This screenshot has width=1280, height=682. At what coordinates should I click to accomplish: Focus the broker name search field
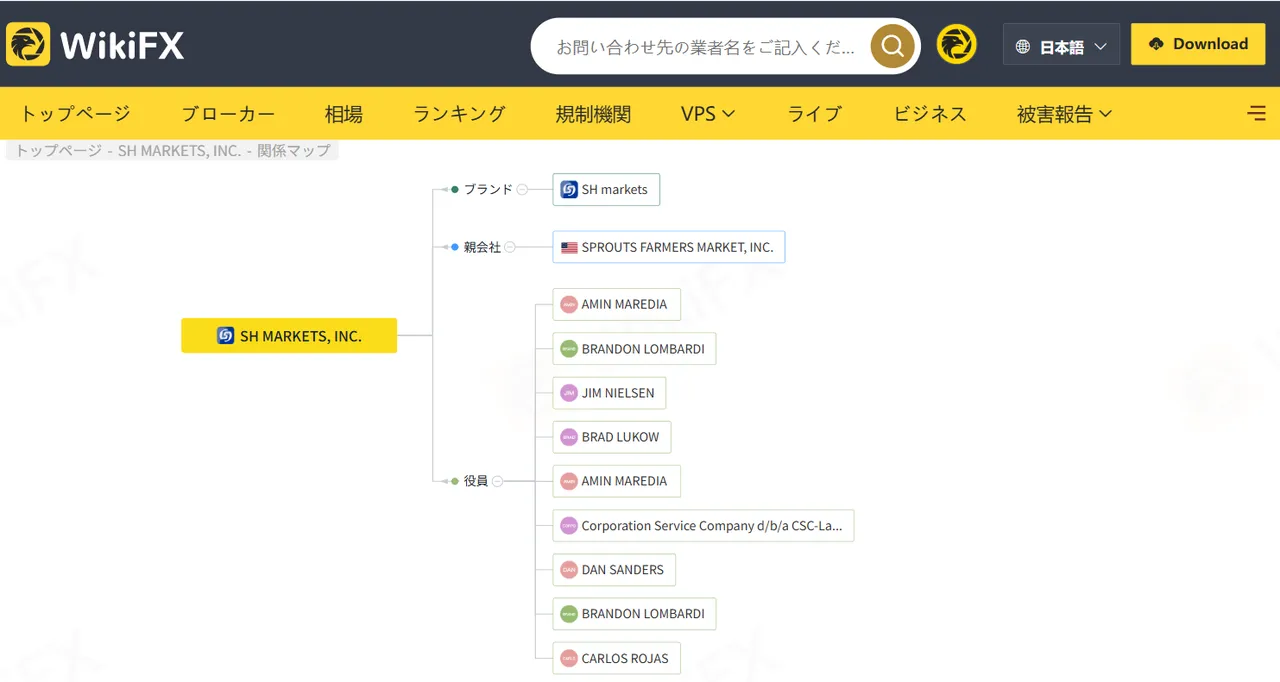pyautogui.click(x=705, y=46)
